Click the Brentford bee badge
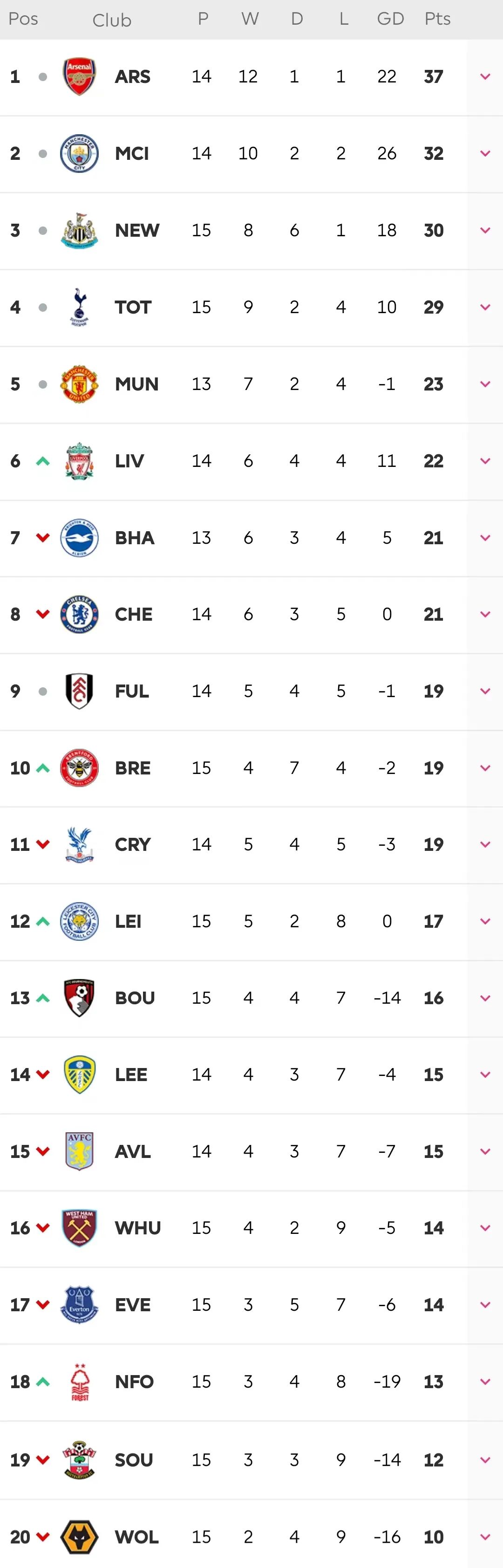The height and width of the screenshot is (1568, 503). 79,767
